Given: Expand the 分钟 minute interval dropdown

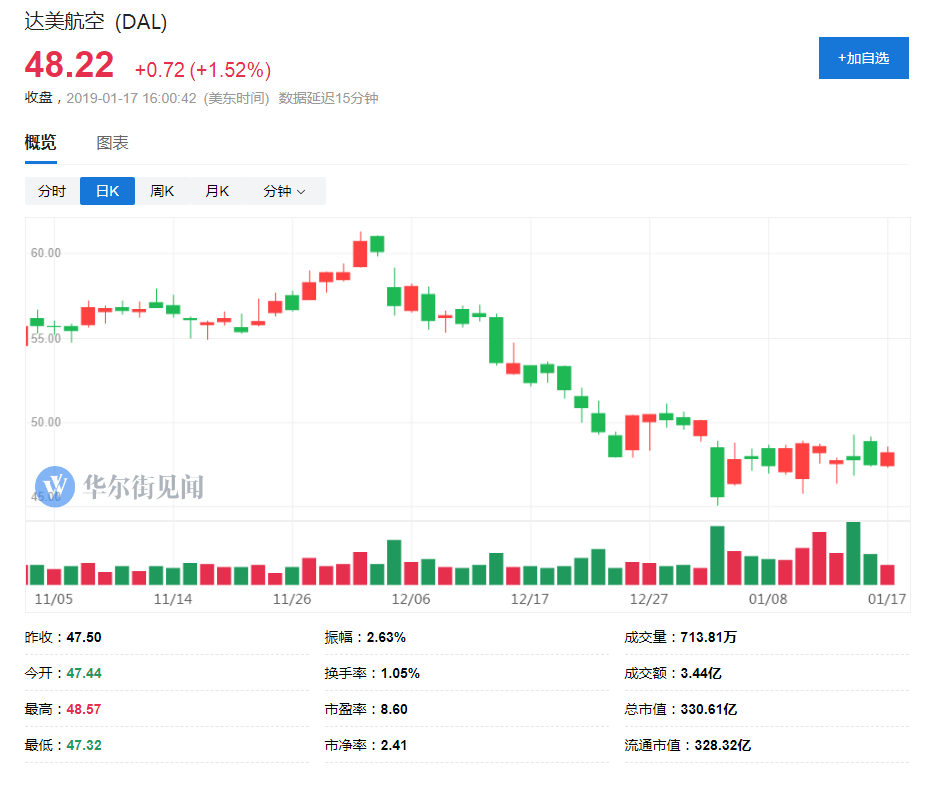Looking at the screenshot, I should [x=285, y=191].
